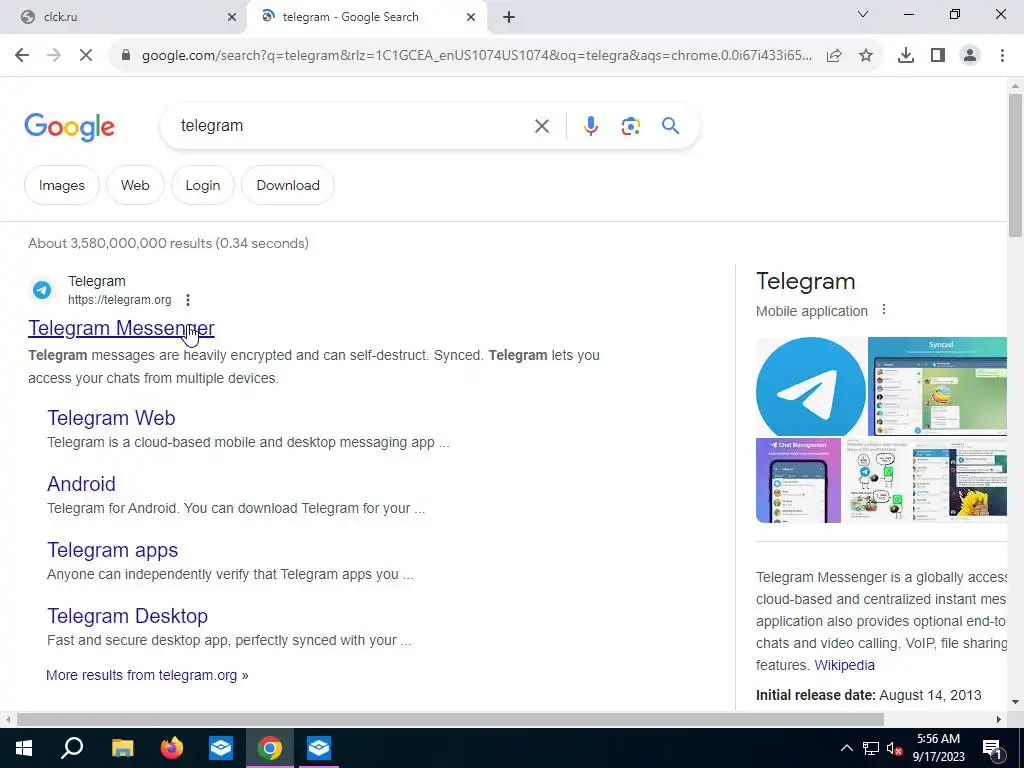This screenshot has height=768, width=1024.
Task: Click the address bar URL
Action: point(477,56)
